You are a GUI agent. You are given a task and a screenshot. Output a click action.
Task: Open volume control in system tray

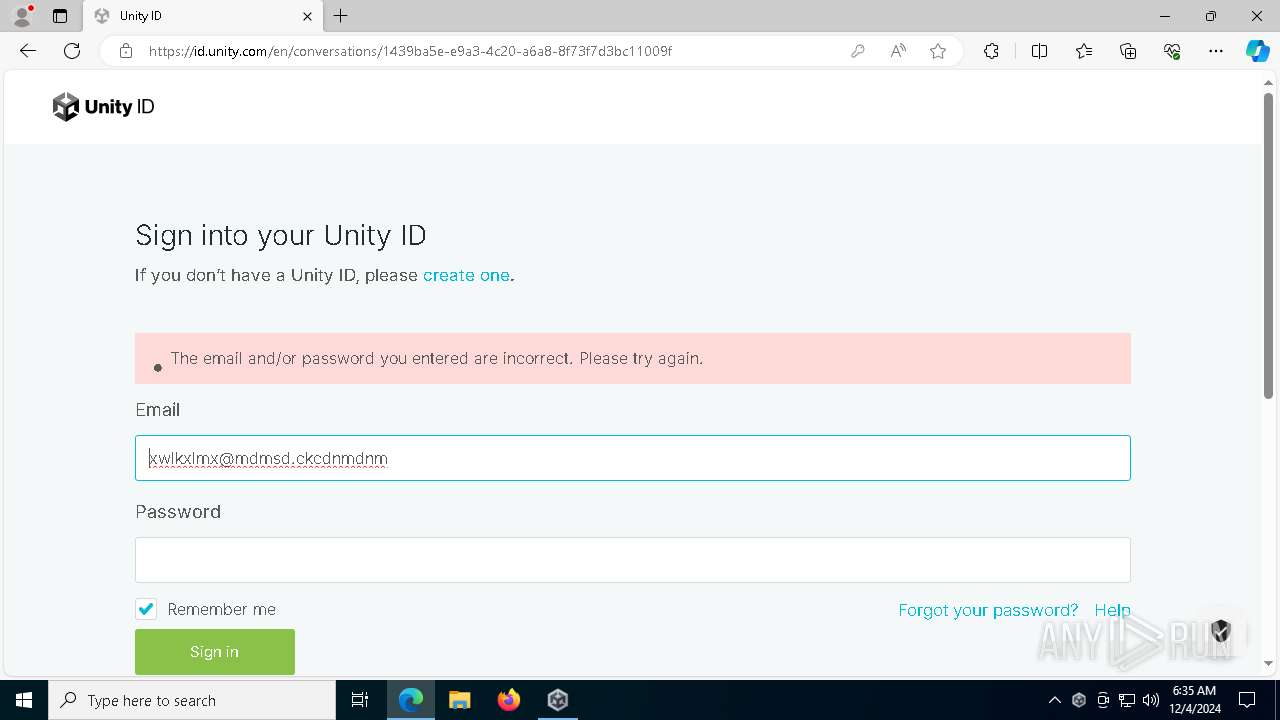(x=1150, y=700)
